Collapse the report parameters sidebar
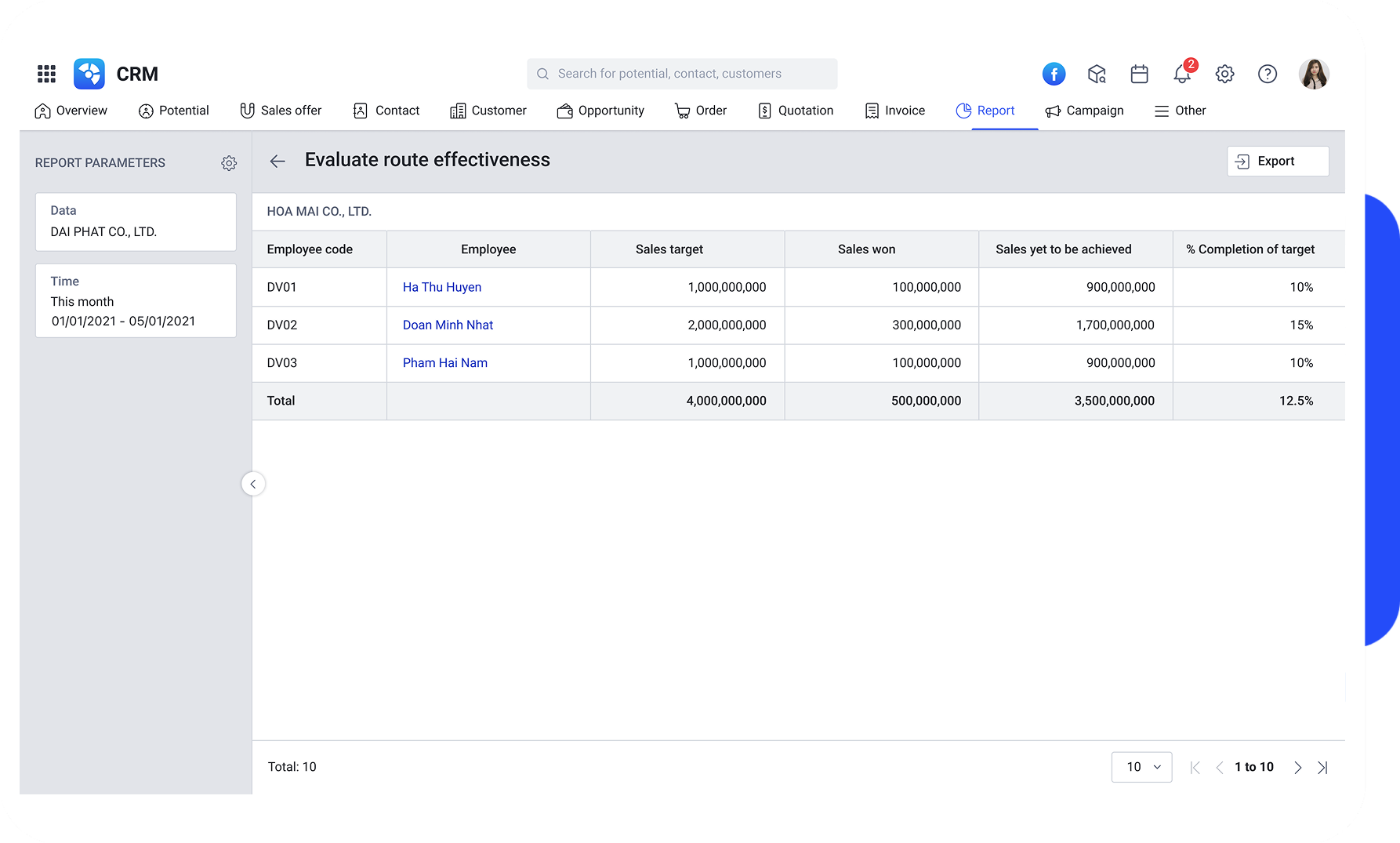The image size is (1400, 843). point(252,484)
